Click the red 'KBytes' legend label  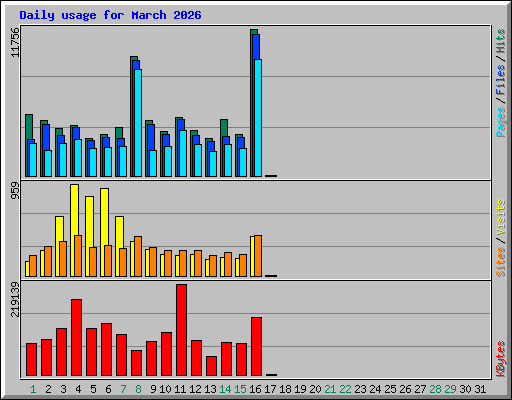pyautogui.click(x=501, y=359)
